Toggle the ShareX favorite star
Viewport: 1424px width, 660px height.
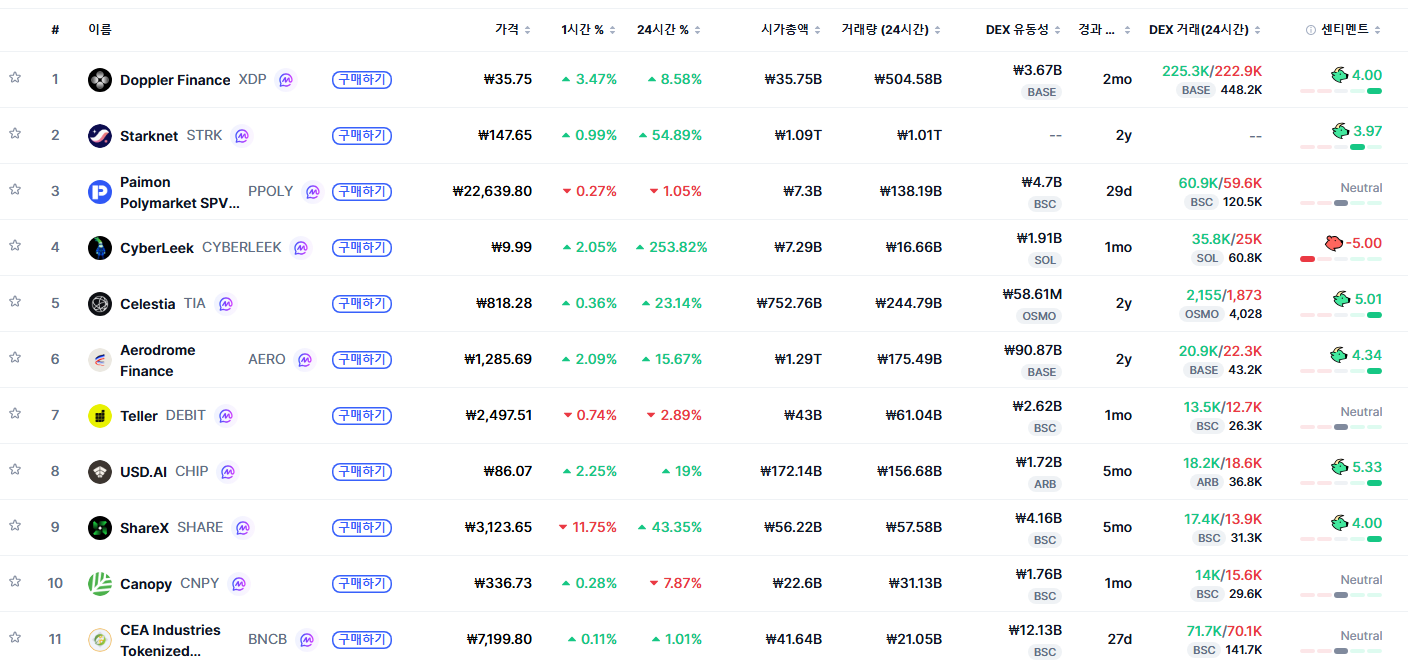click(x=15, y=525)
